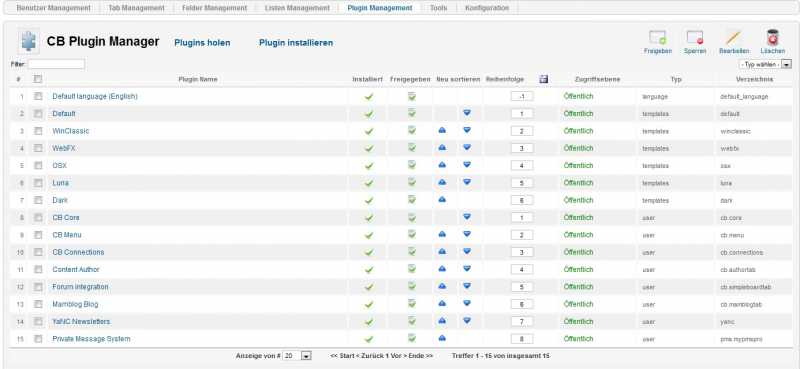Move Default template down in order
The width and height of the screenshot is (800, 369).
click(467, 113)
